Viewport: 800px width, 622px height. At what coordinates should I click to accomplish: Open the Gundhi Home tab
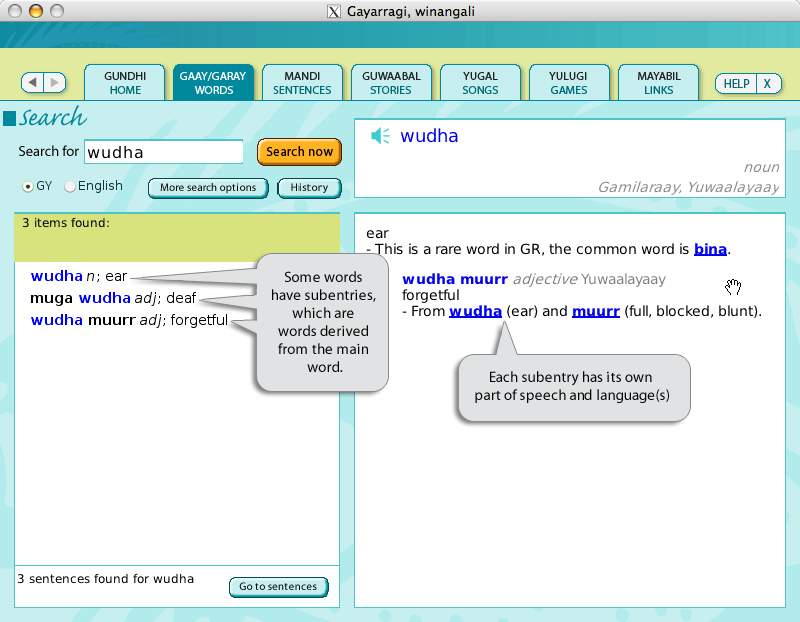125,82
